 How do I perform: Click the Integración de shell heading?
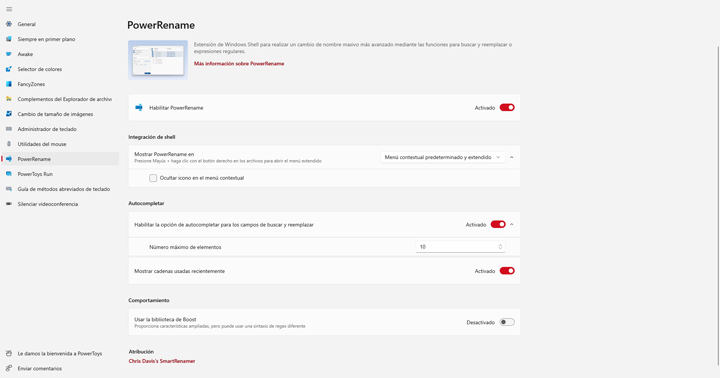pyautogui.click(x=152, y=137)
